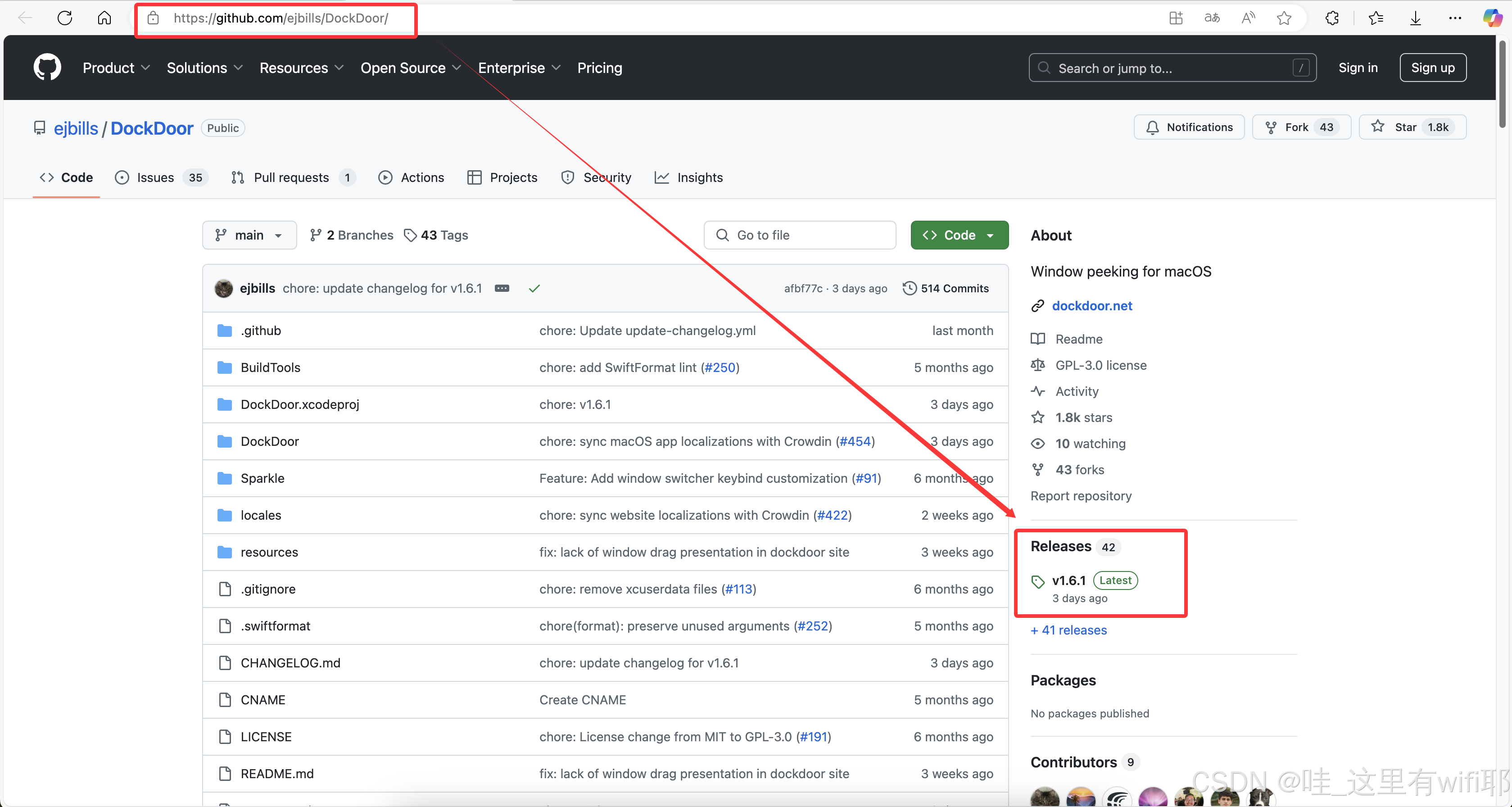Open the dockdoor.net website link
The image size is (1512, 807).
coord(1092,306)
